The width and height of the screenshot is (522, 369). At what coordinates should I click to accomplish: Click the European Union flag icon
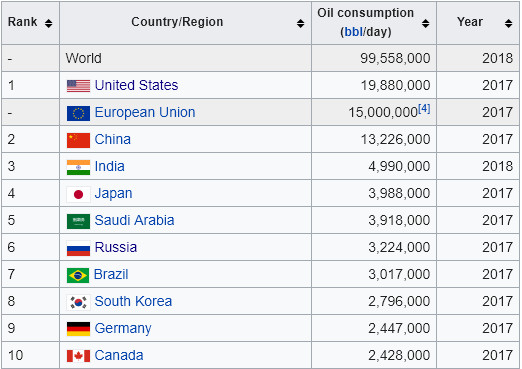click(78, 113)
